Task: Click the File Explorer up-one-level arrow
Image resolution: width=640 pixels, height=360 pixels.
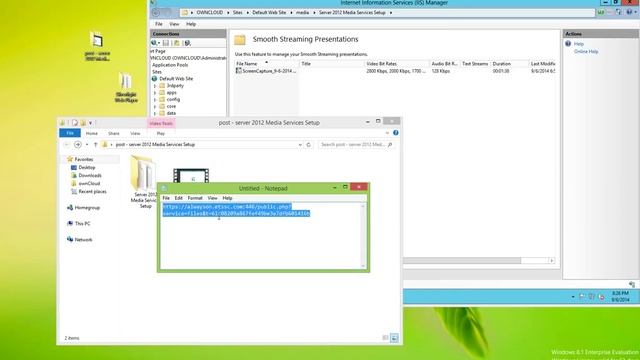Action: click(96, 144)
